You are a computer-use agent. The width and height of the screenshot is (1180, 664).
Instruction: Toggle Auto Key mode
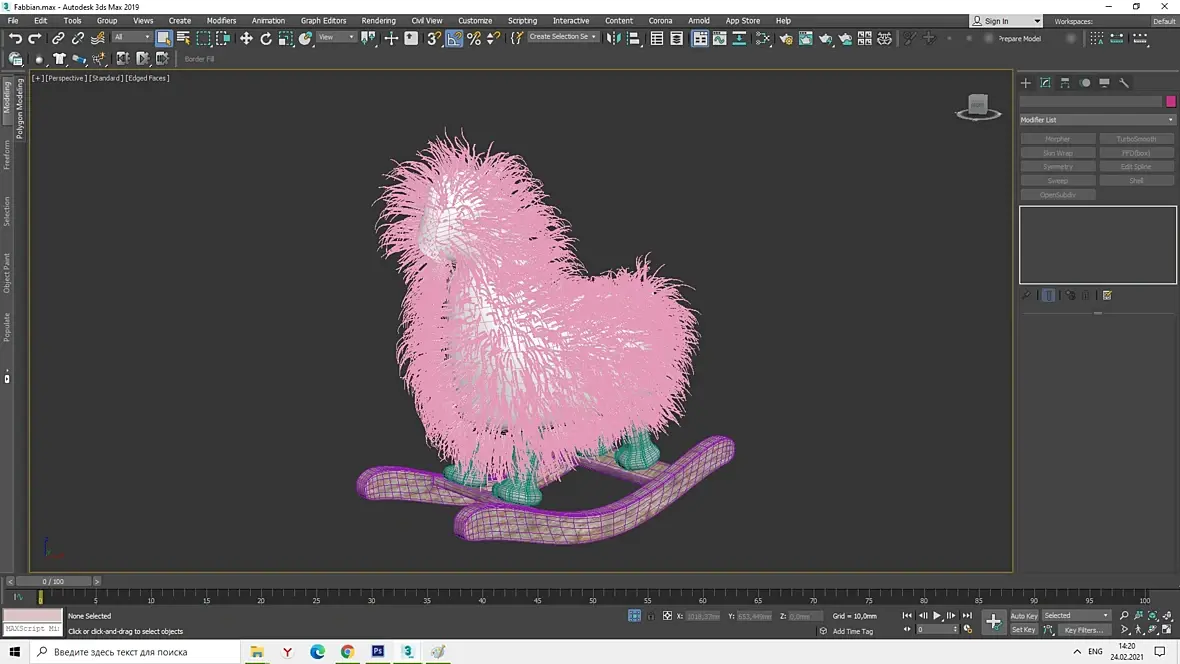tap(1024, 616)
